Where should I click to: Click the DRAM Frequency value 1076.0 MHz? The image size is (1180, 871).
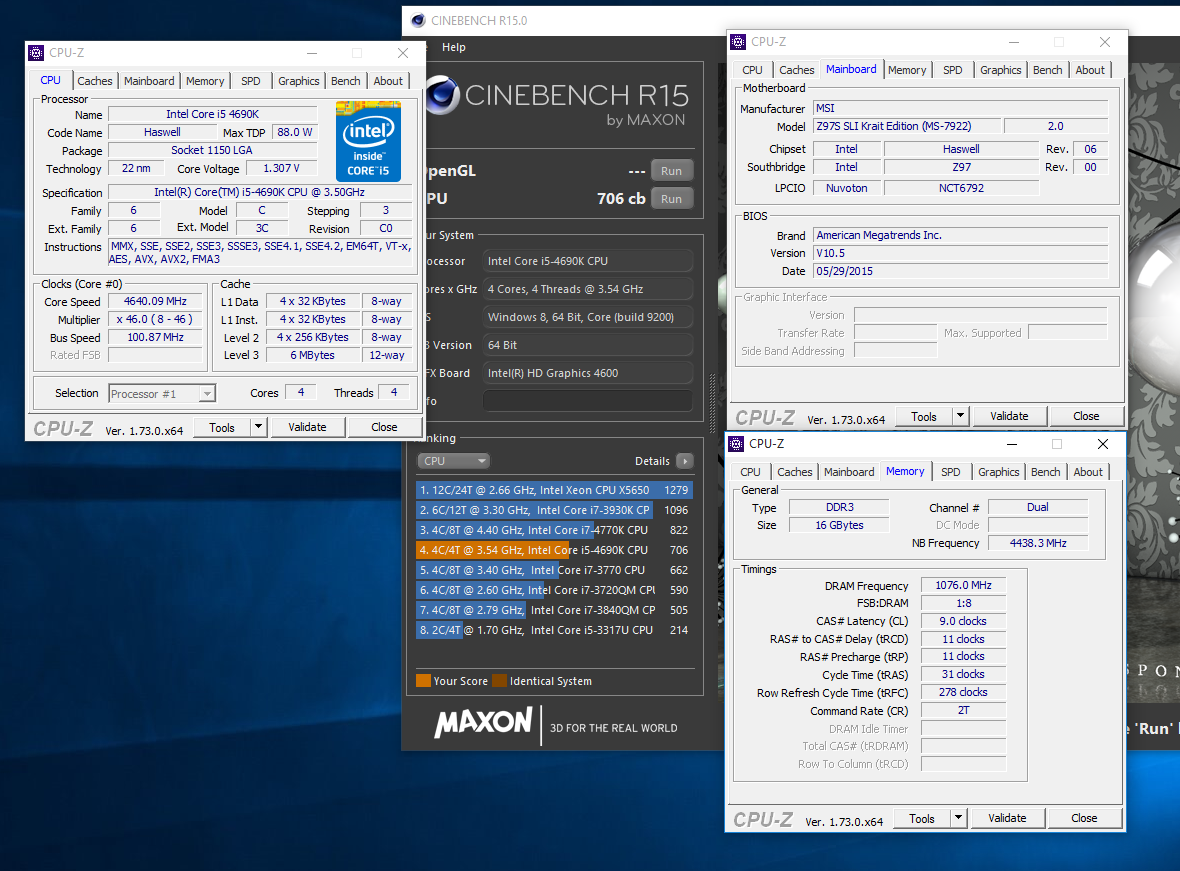[x=963, y=585]
